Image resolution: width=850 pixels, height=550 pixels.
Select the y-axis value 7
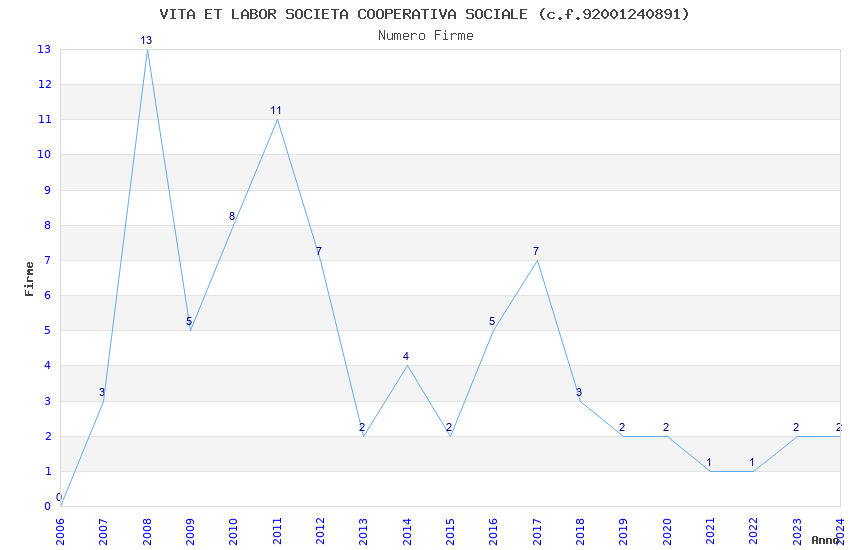[x=48, y=260]
